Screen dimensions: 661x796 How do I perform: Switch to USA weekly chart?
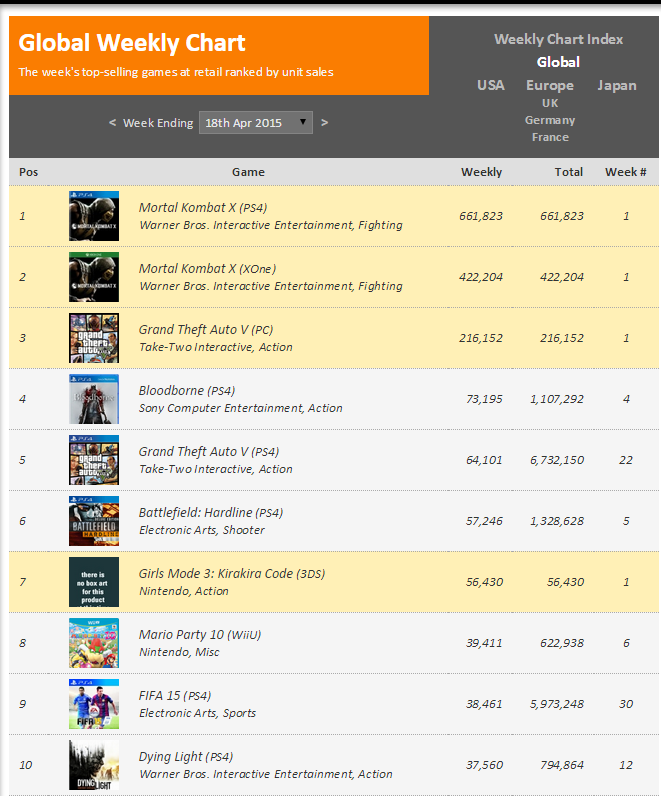coord(491,85)
